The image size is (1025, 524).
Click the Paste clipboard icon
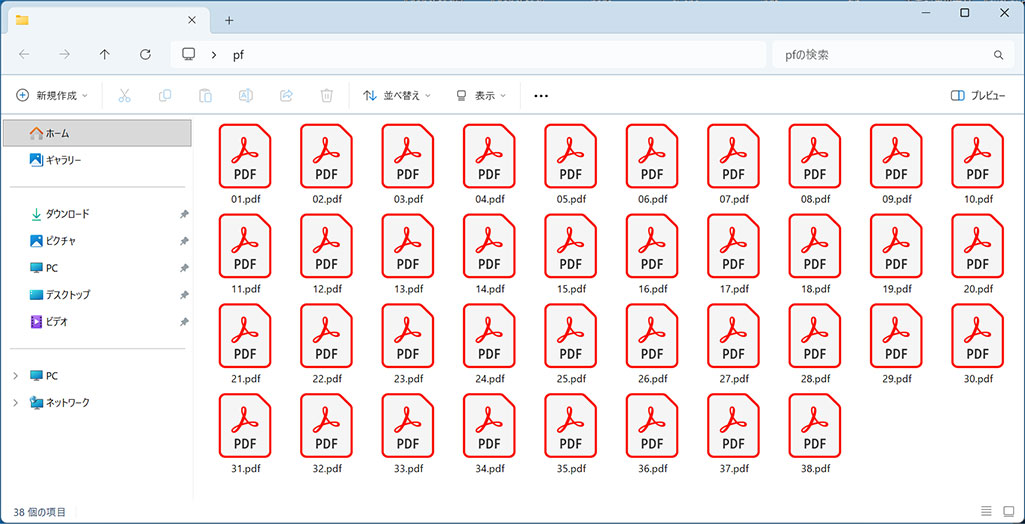[x=205, y=96]
